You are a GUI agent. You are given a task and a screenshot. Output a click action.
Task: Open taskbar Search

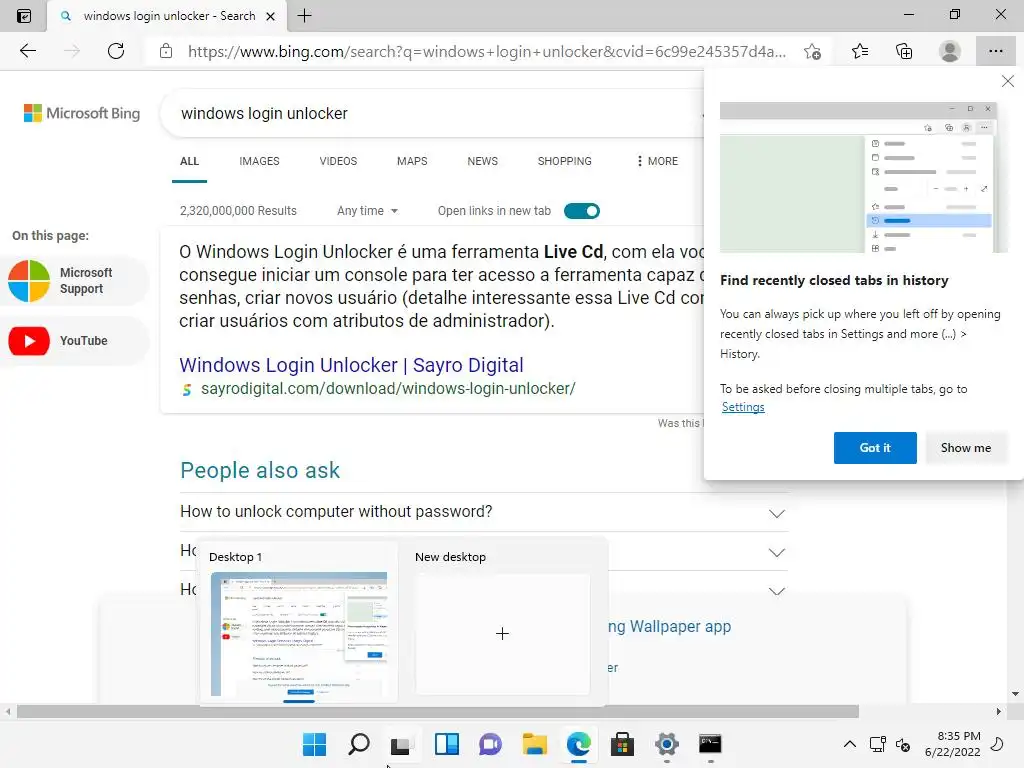(x=359, y=744)
